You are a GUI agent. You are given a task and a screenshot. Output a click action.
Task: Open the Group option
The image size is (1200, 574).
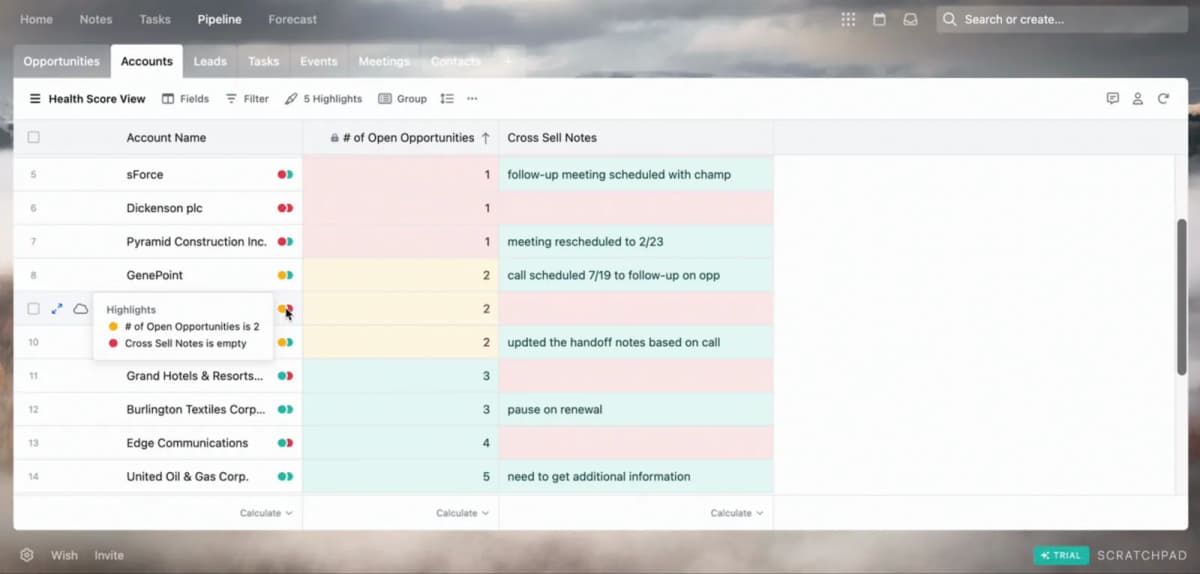(x=403, y=99)
